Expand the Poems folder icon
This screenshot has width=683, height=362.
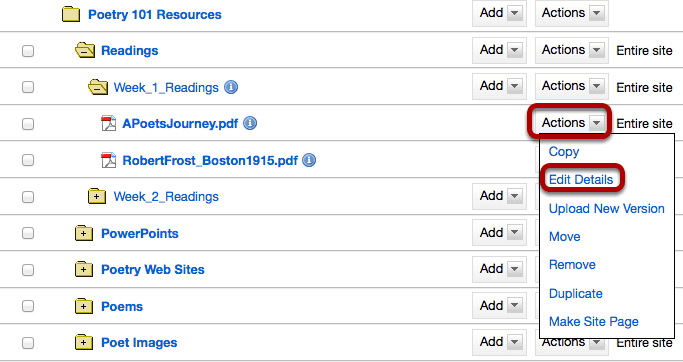[x=84, y=306]
